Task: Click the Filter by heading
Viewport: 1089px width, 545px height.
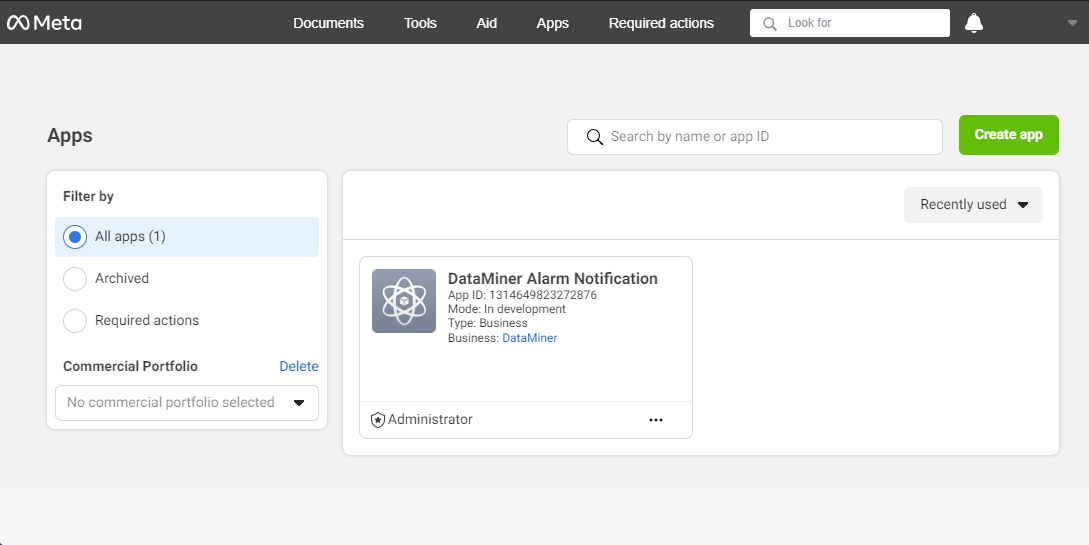Action: point(88,196)
